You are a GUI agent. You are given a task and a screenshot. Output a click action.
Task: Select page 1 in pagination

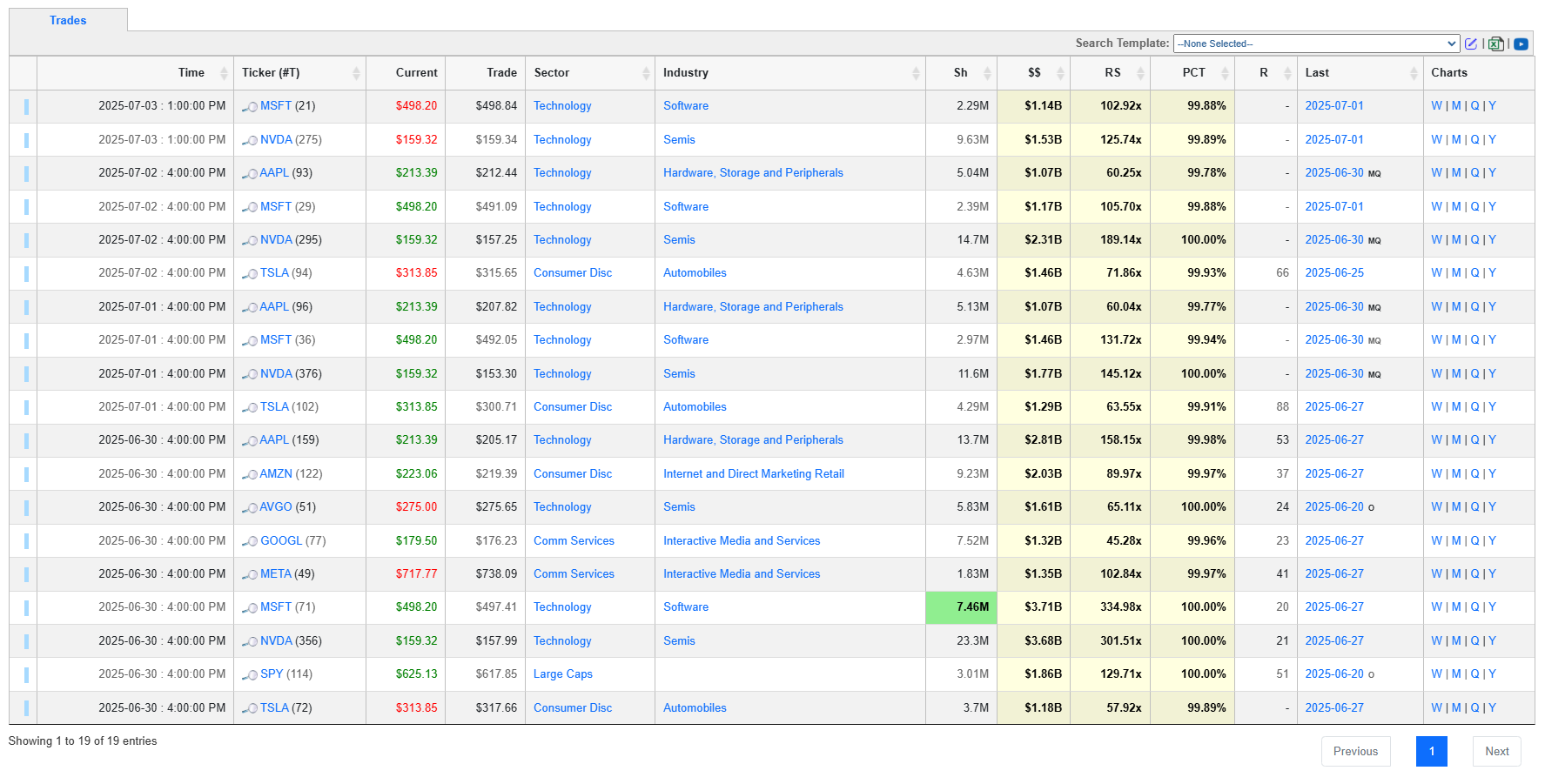(x=1431, y=752)
